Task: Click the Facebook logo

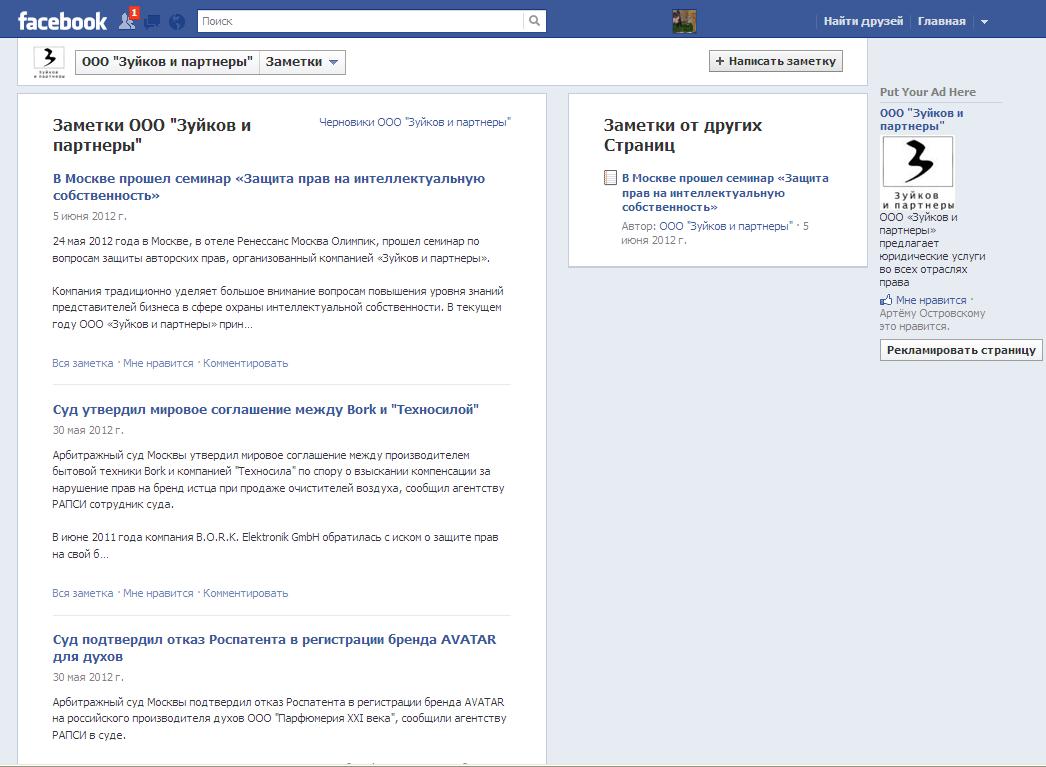Action: click(x=62, y=21)
